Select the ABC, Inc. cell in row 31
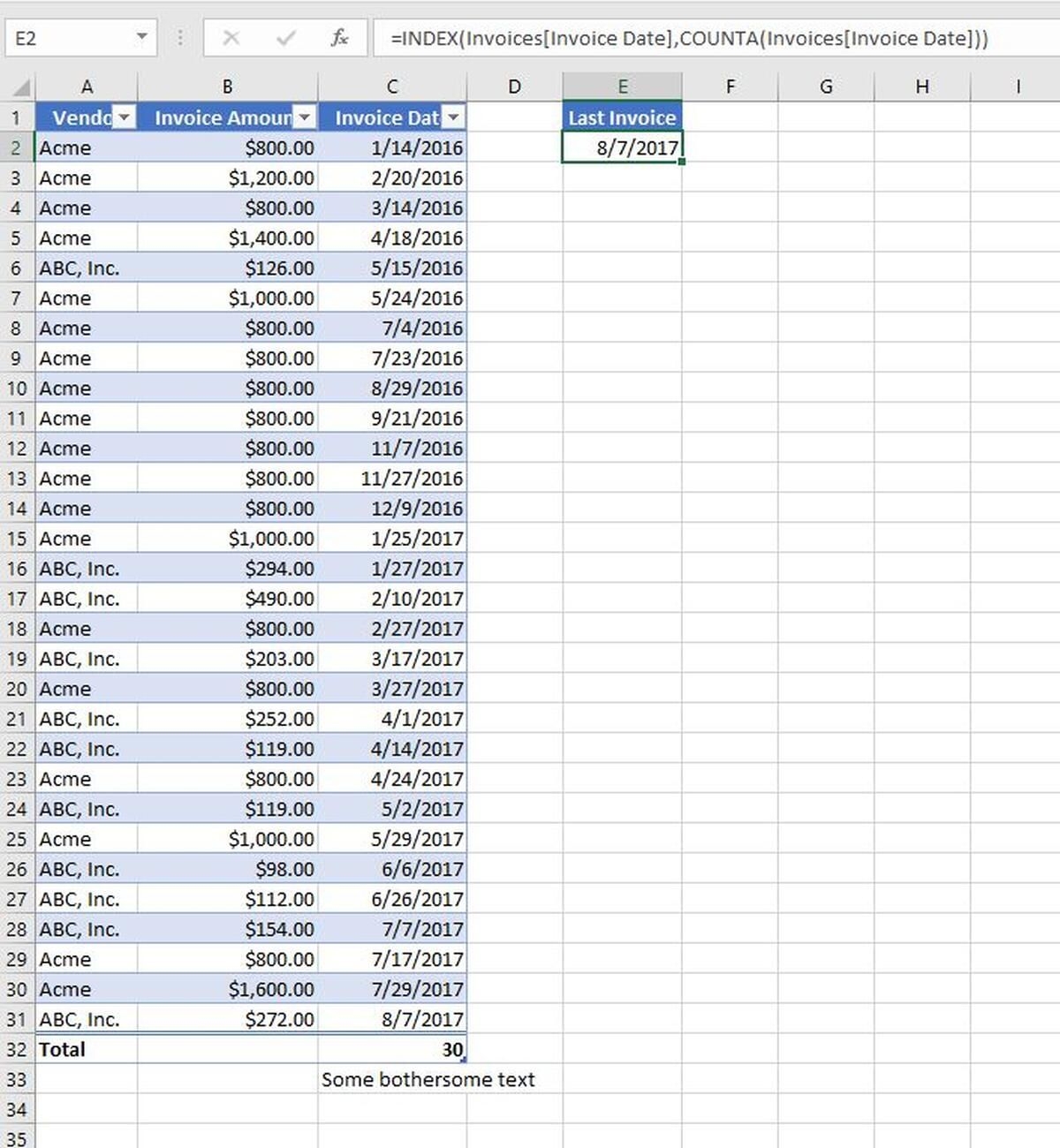The image size is (1060, 1148). click(87, 1019)
